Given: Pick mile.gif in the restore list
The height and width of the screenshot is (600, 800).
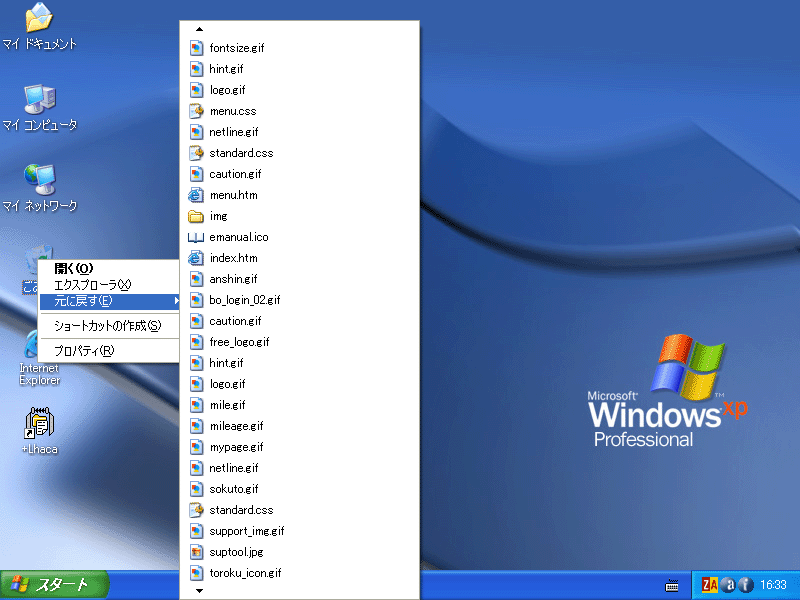Looking at the screenshot, I should coord(299,405).
